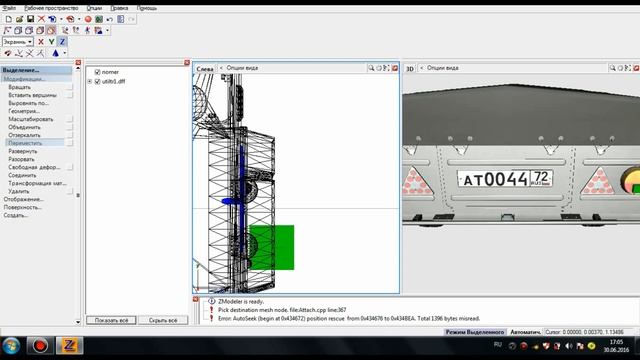
Task: Click the Undo arrow icon
Action: click(x=109, y=19)
